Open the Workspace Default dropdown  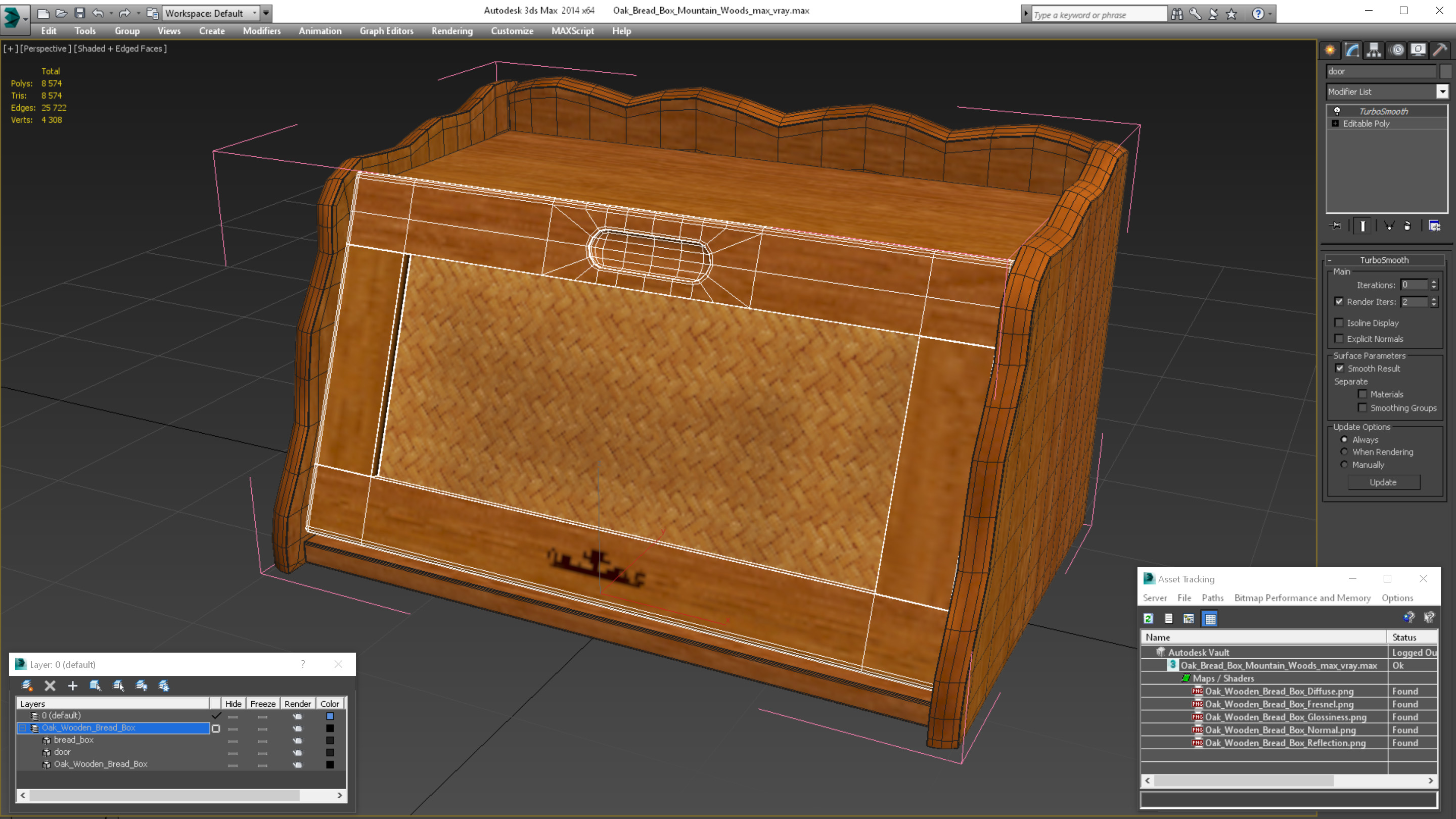[255, 13]
